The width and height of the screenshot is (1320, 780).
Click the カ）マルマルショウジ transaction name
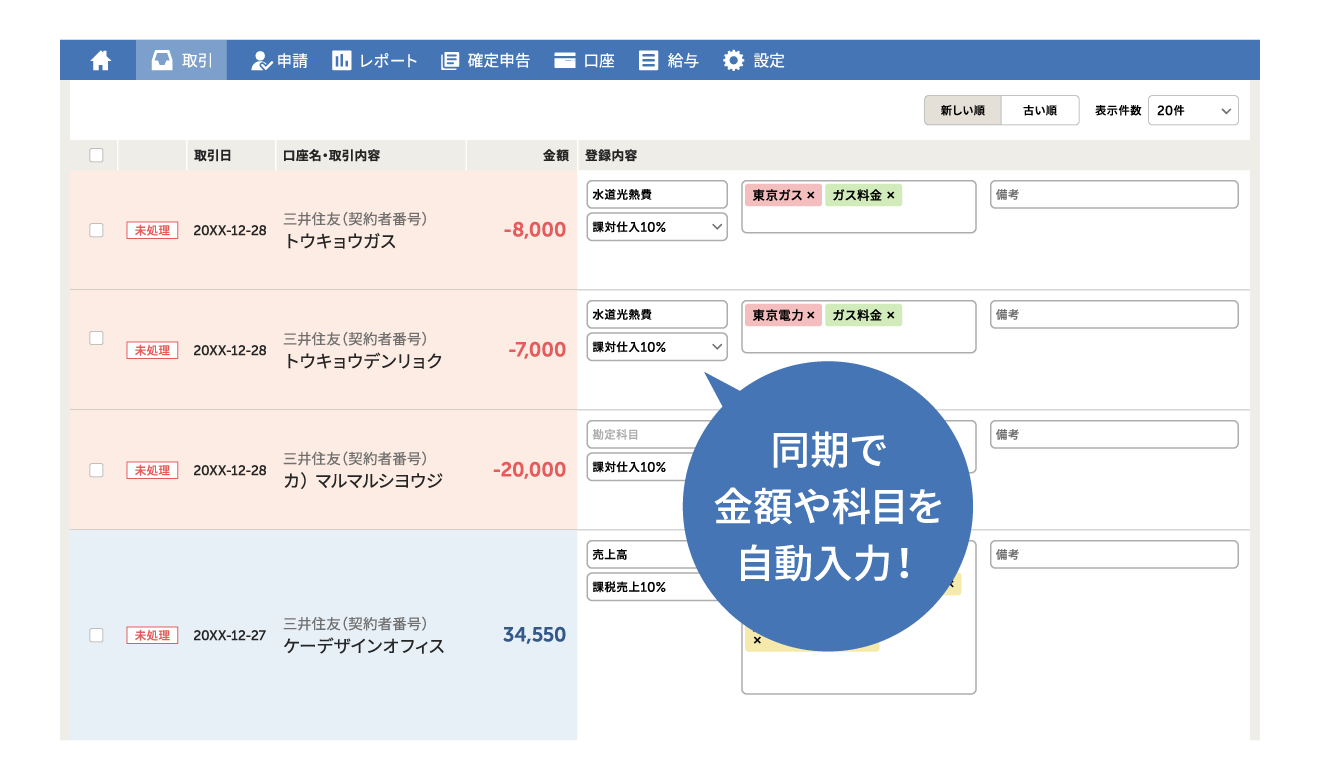(x=363, y=481)
